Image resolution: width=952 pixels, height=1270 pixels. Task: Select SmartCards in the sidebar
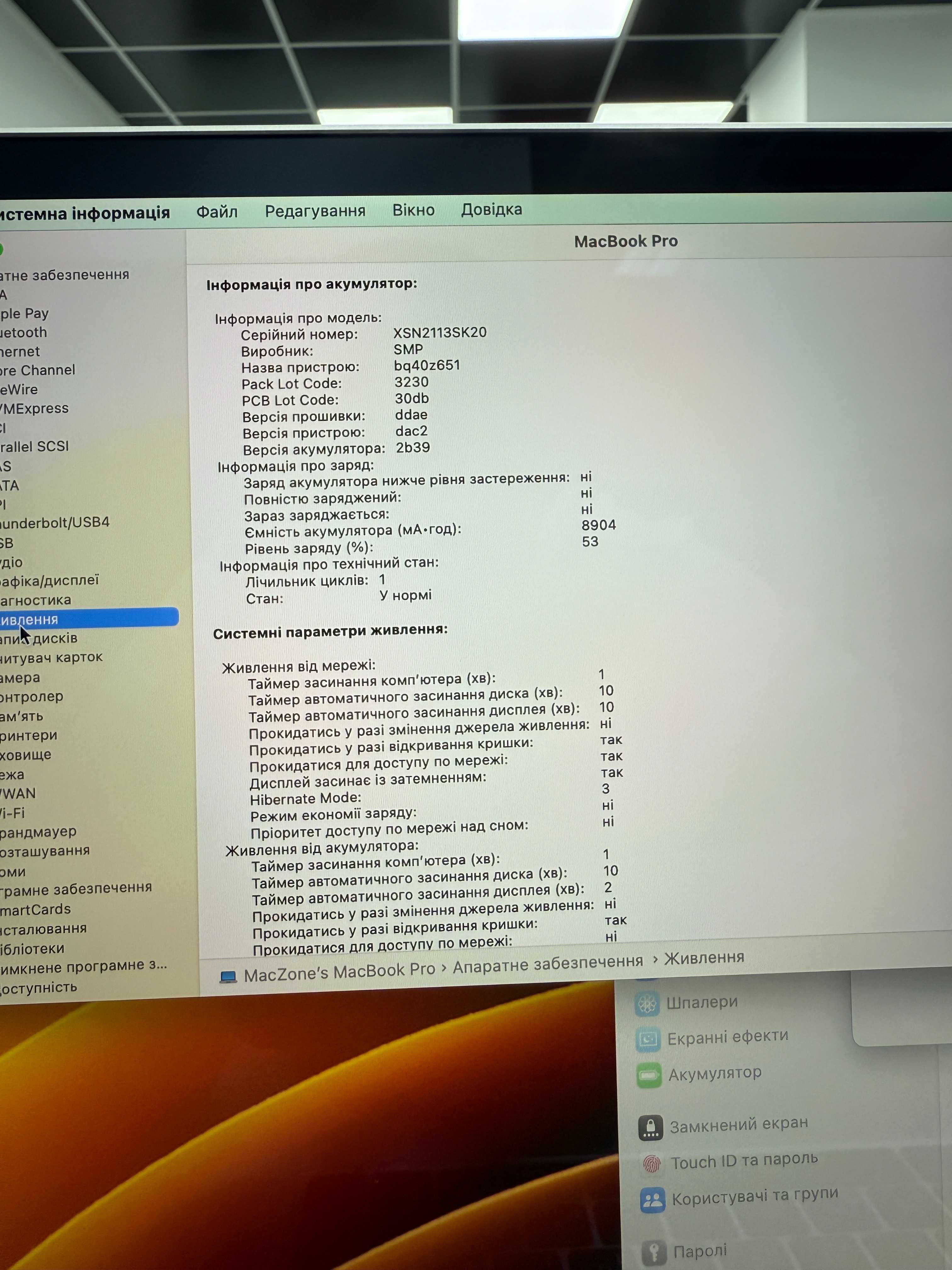pos(36,909)
